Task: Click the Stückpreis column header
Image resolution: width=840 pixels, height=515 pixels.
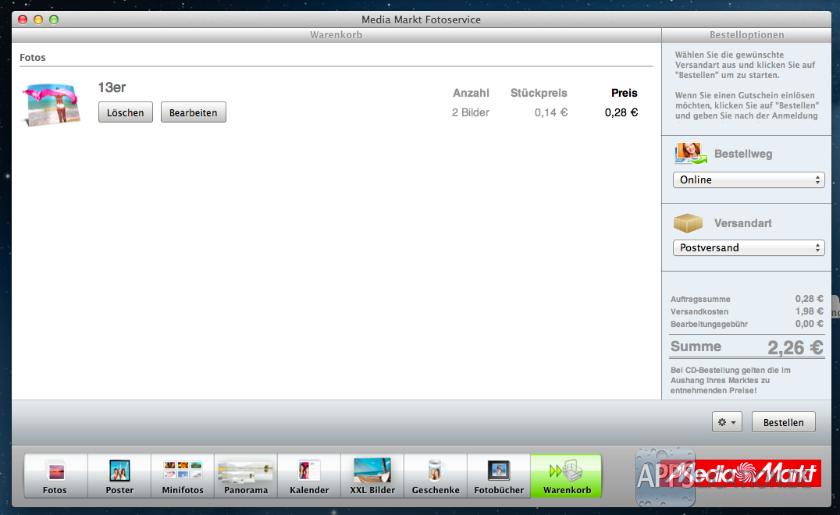Action: 538,93
